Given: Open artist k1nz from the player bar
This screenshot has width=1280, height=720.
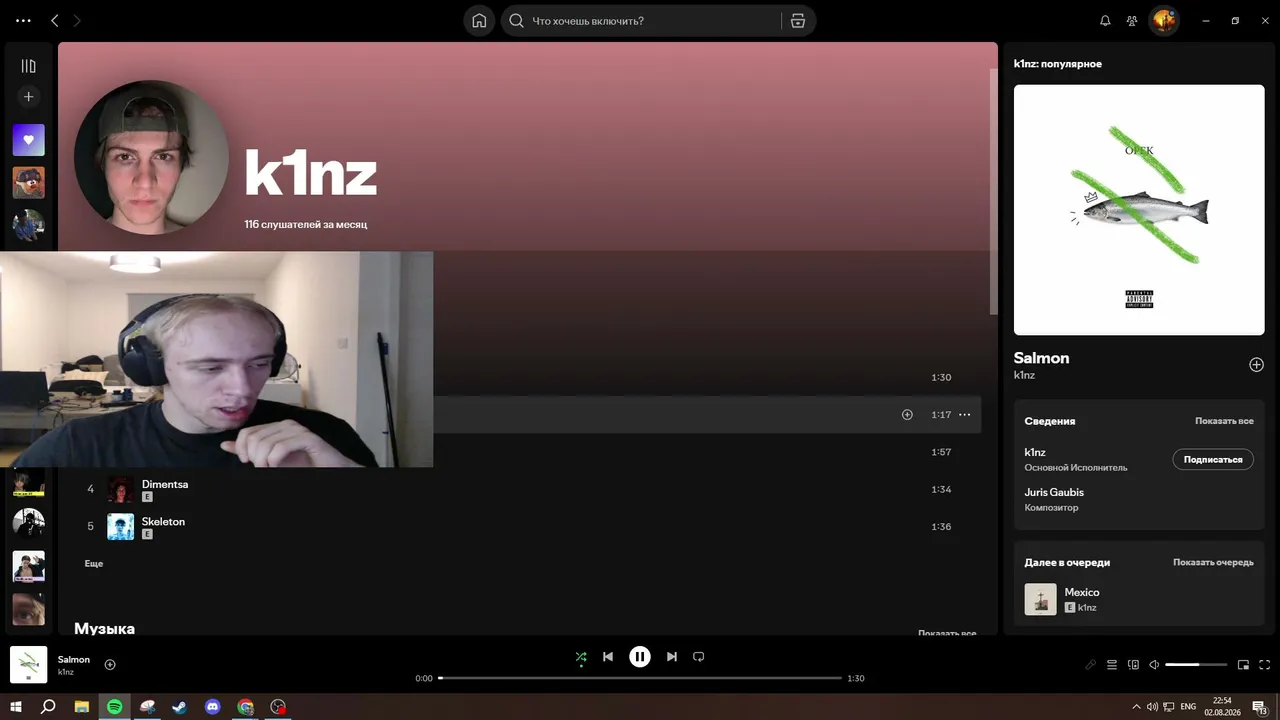Looking at the screenshot, I should pyautogui.click(x=66, y=672).
